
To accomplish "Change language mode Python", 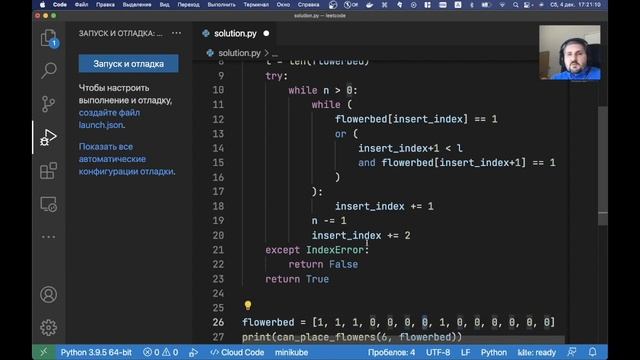I will (x=493, y=352).
